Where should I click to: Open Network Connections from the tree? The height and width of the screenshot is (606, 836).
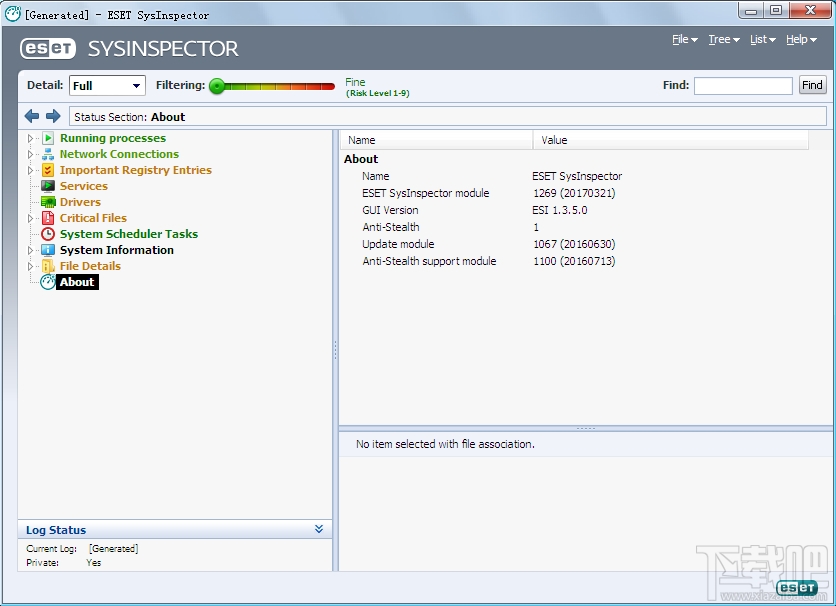(48, 153)
